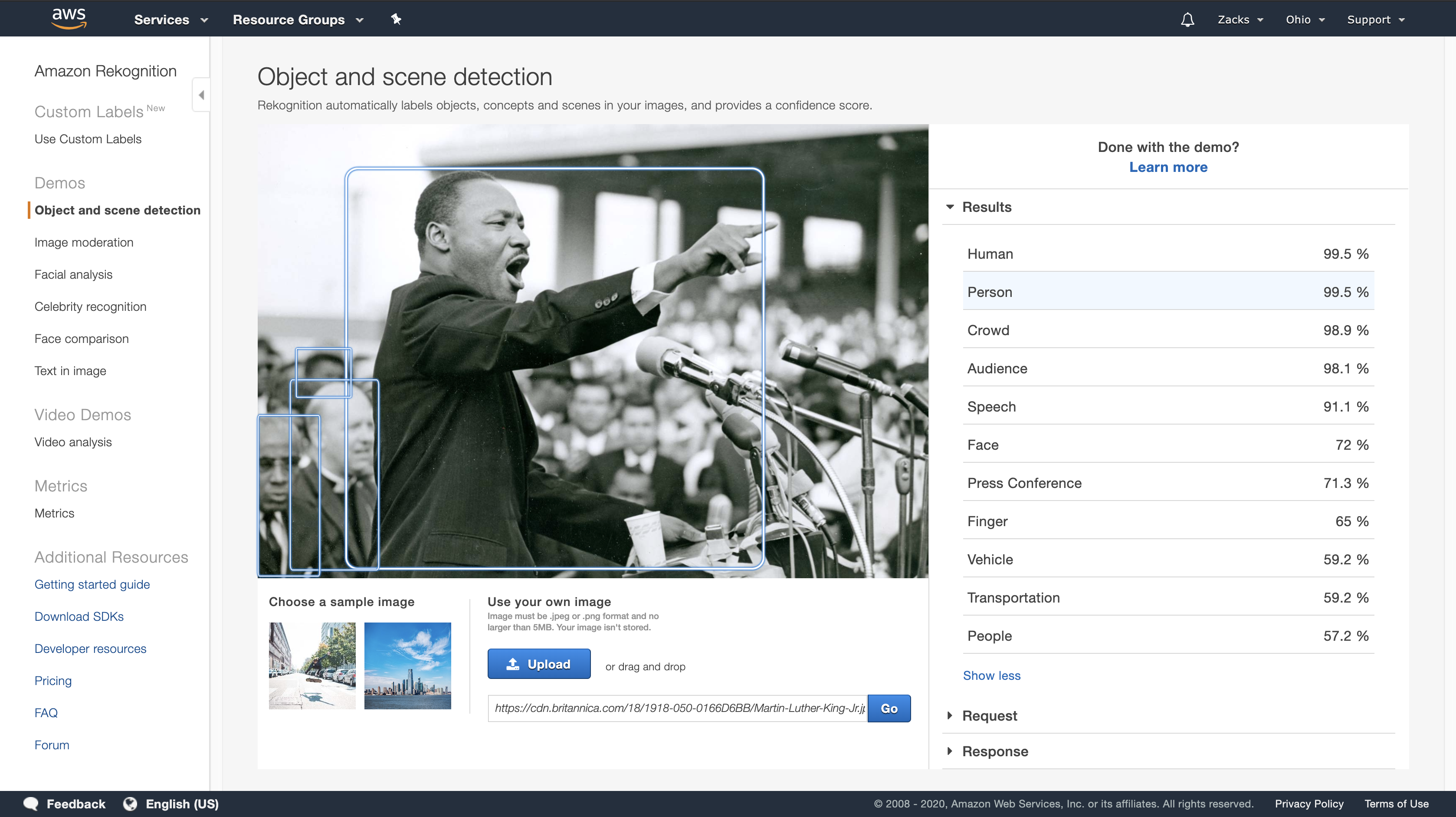Collapse the sidebar with arrow handle
The image size is (1456, 817).
pos(201,95)
